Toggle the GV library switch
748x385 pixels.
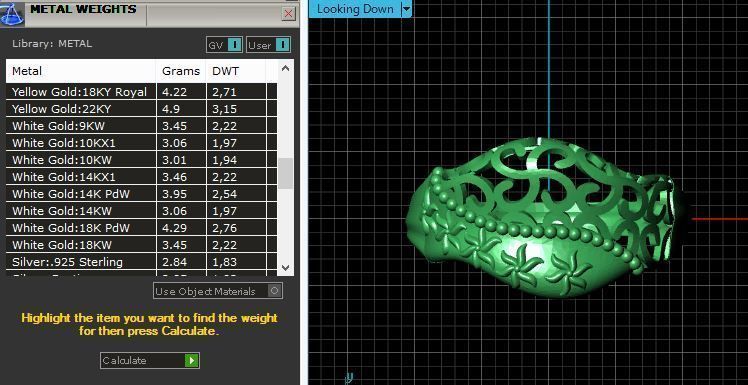(225, 45)
